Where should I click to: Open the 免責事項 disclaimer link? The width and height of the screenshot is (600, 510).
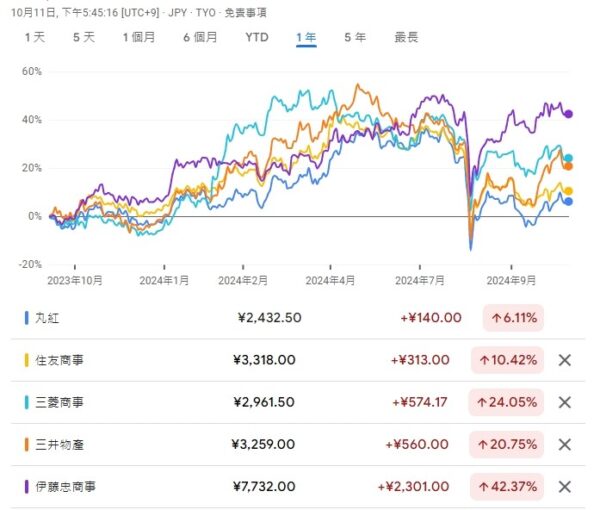tap(245, 13)
